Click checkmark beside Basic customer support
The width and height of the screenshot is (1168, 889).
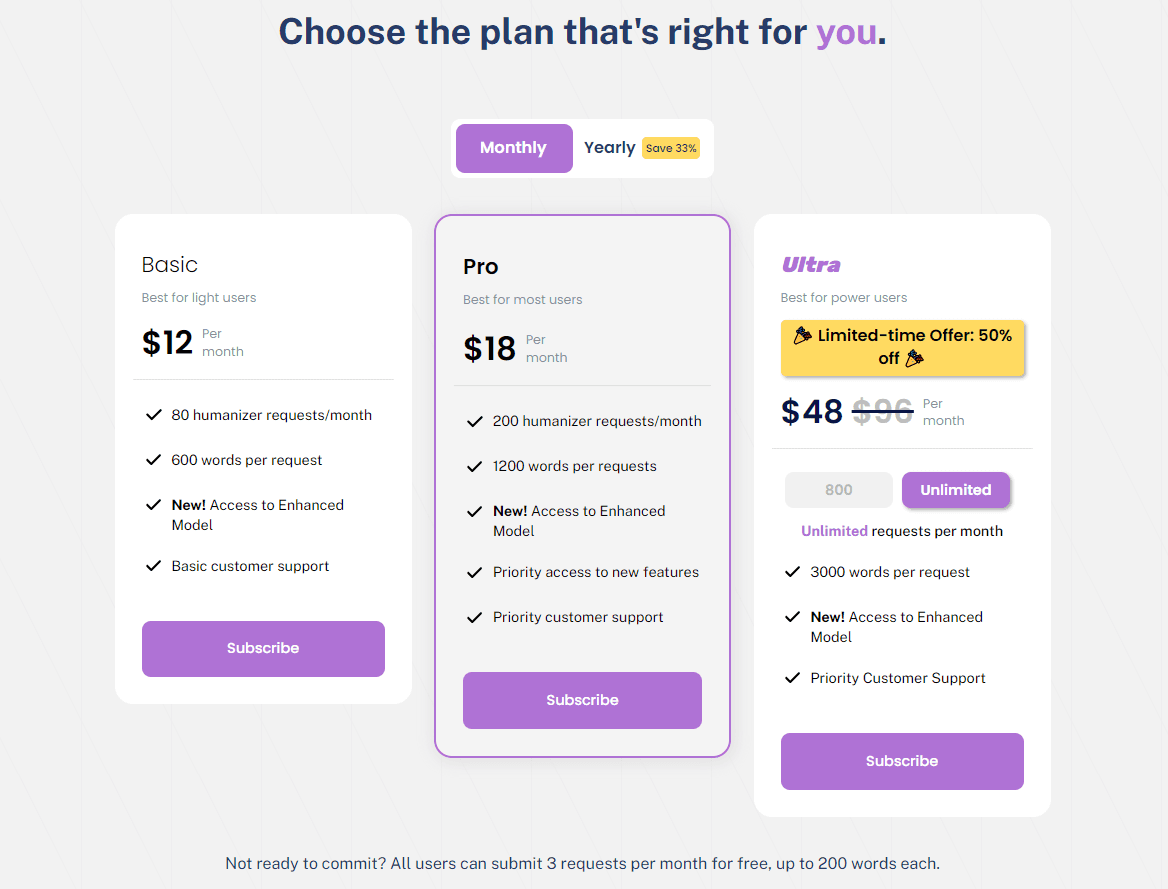pyautogui.click(x=154, y=566)
